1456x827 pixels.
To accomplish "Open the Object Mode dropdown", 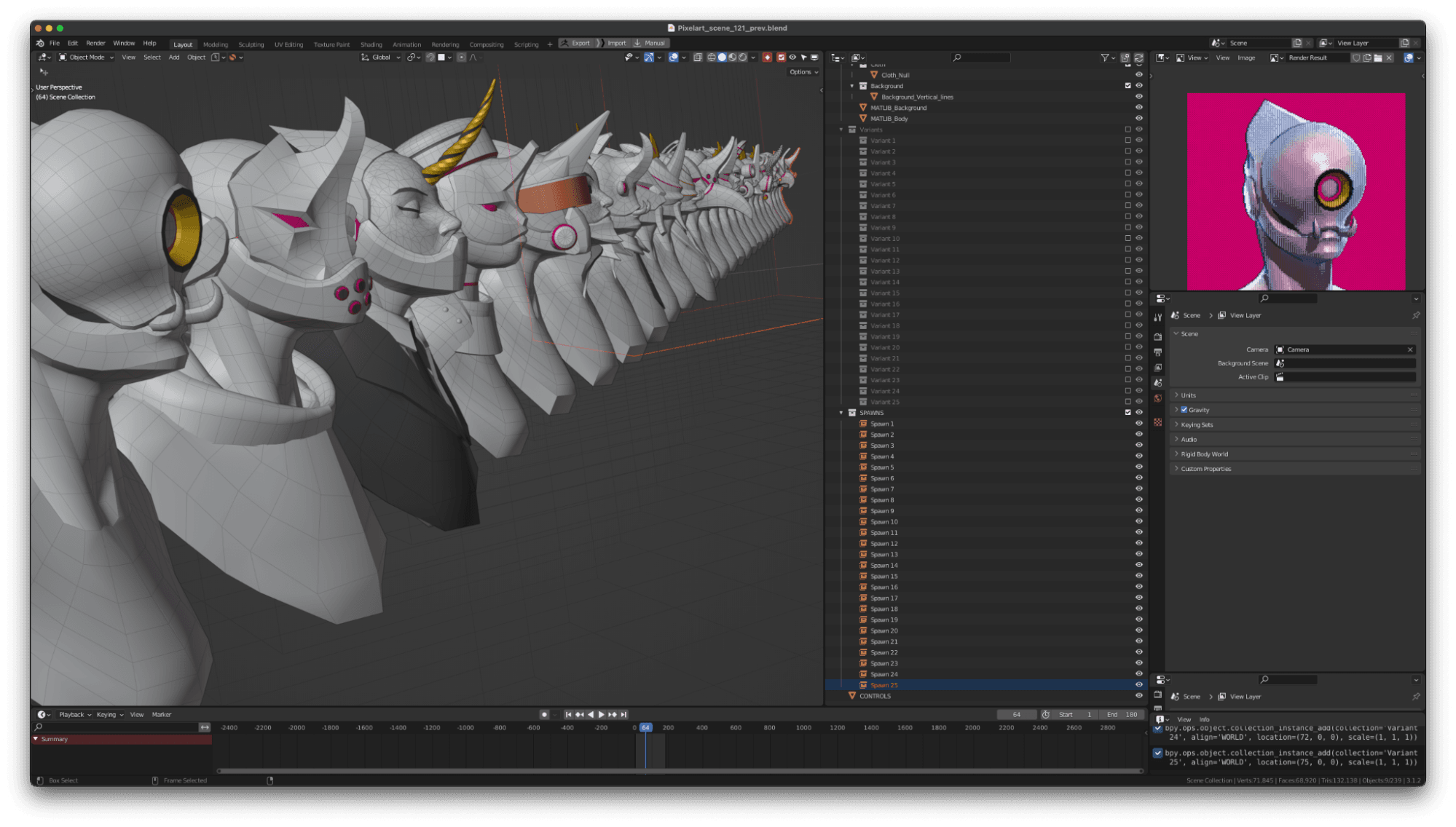I will tap(86, 58).
